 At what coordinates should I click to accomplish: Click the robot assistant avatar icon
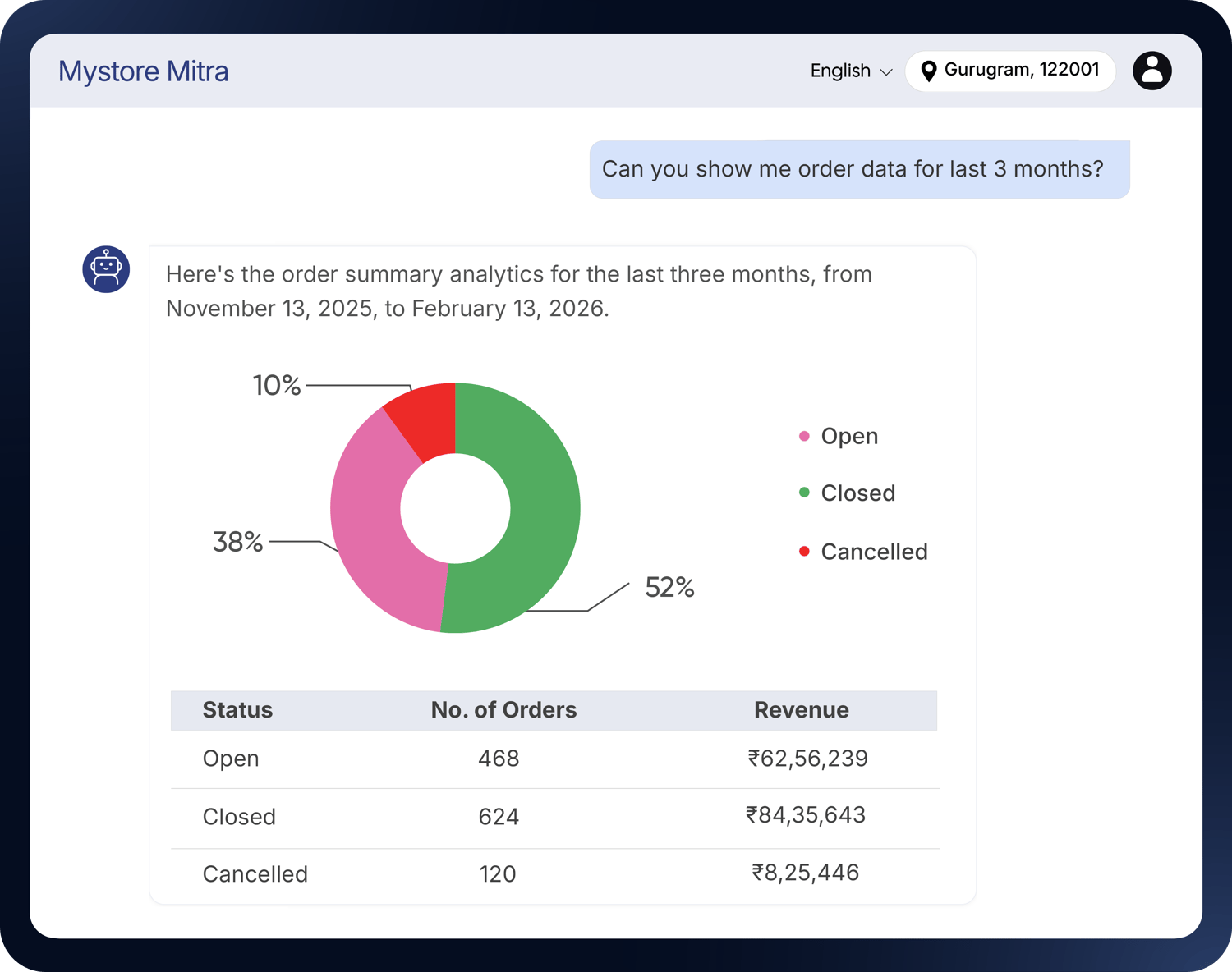tap(106, 269)
